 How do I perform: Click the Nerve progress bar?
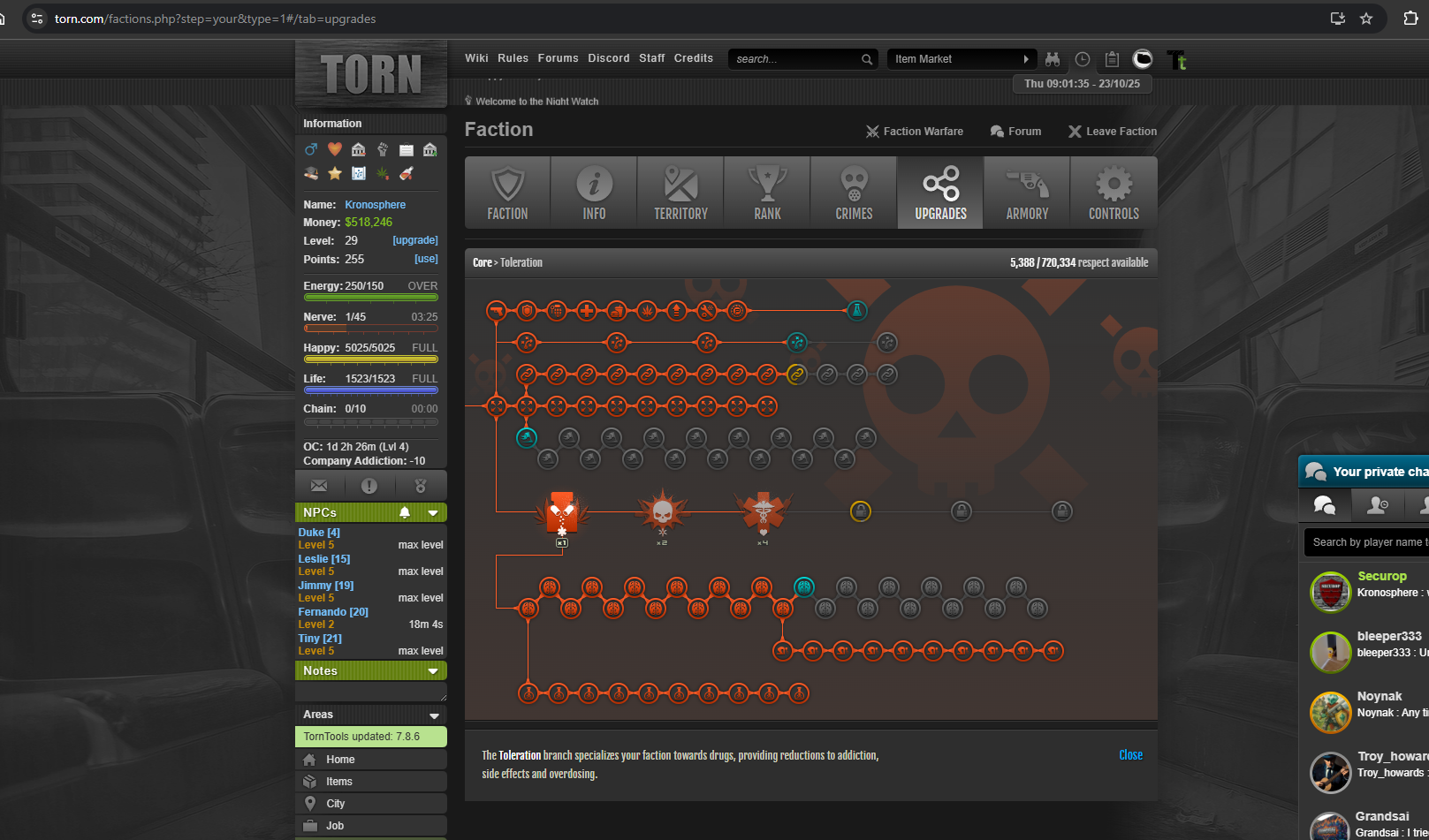coord(371,329)
